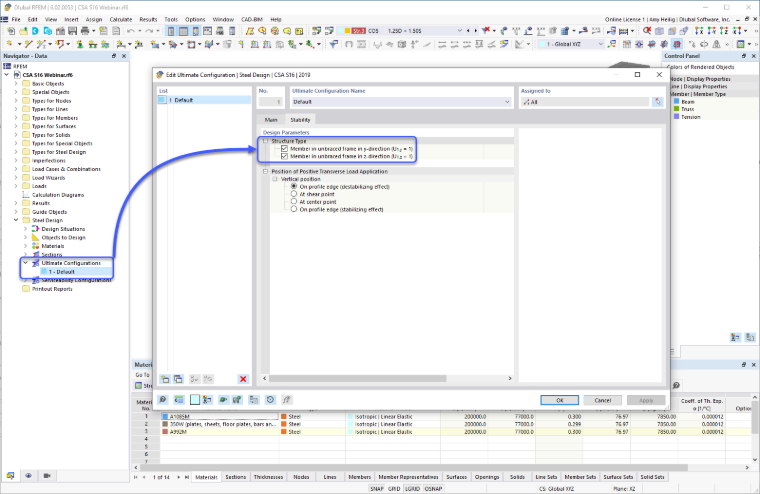Click the eye Display tab icon at navigator bottom
Screen dimensions: 760x494
(x=29, y=476)
